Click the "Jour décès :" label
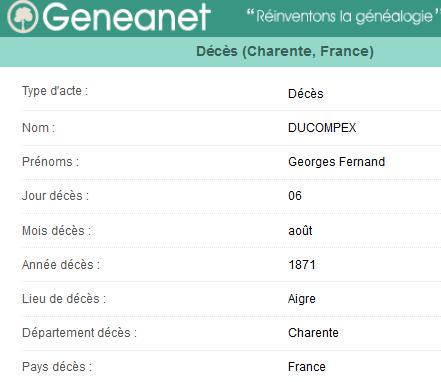The height and width of the screenshot is (382, 441). coord(55,196)
